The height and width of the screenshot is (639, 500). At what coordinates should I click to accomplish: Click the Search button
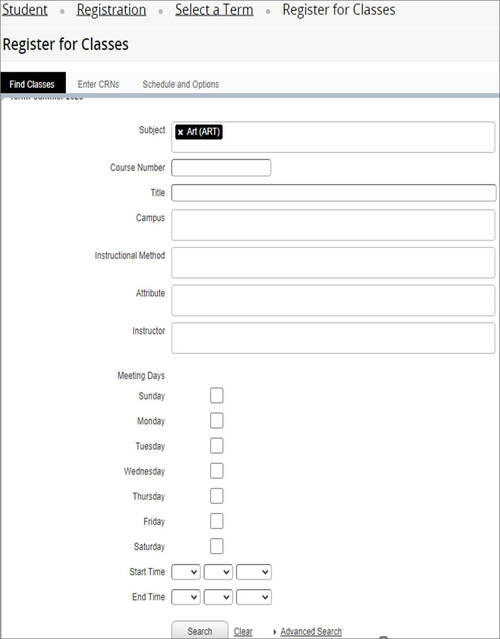pos(200,630)
